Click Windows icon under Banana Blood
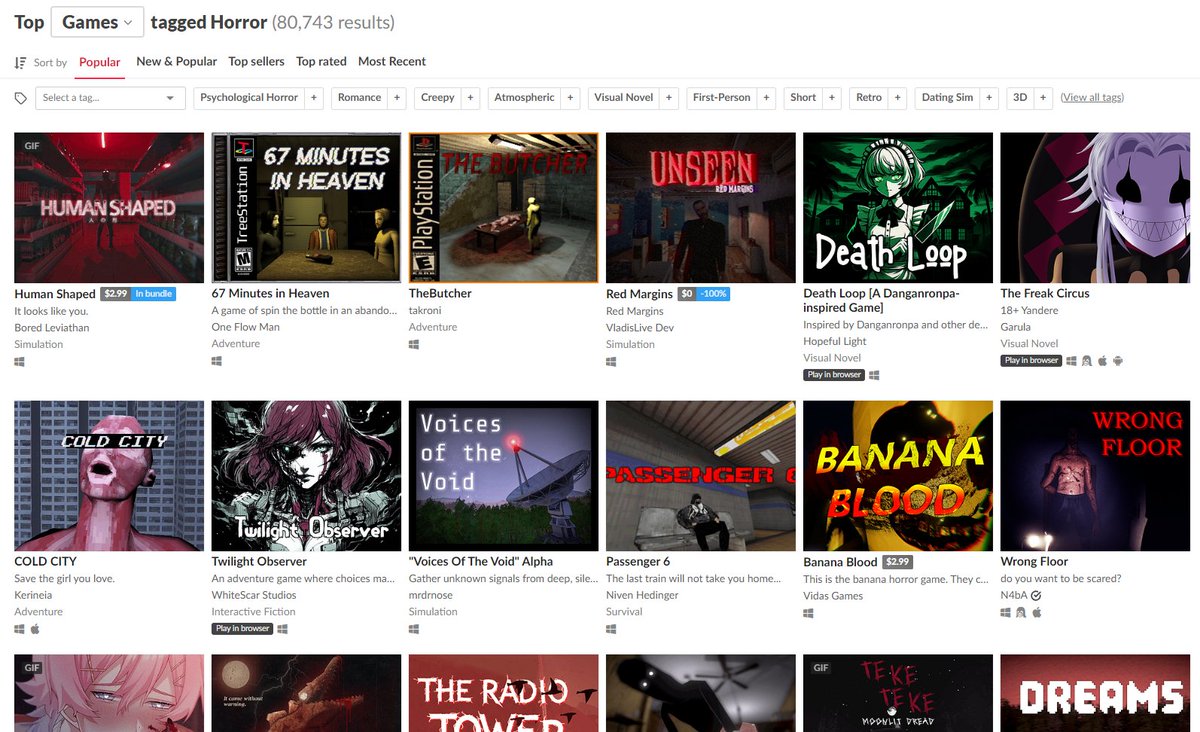 coord(809,613)
